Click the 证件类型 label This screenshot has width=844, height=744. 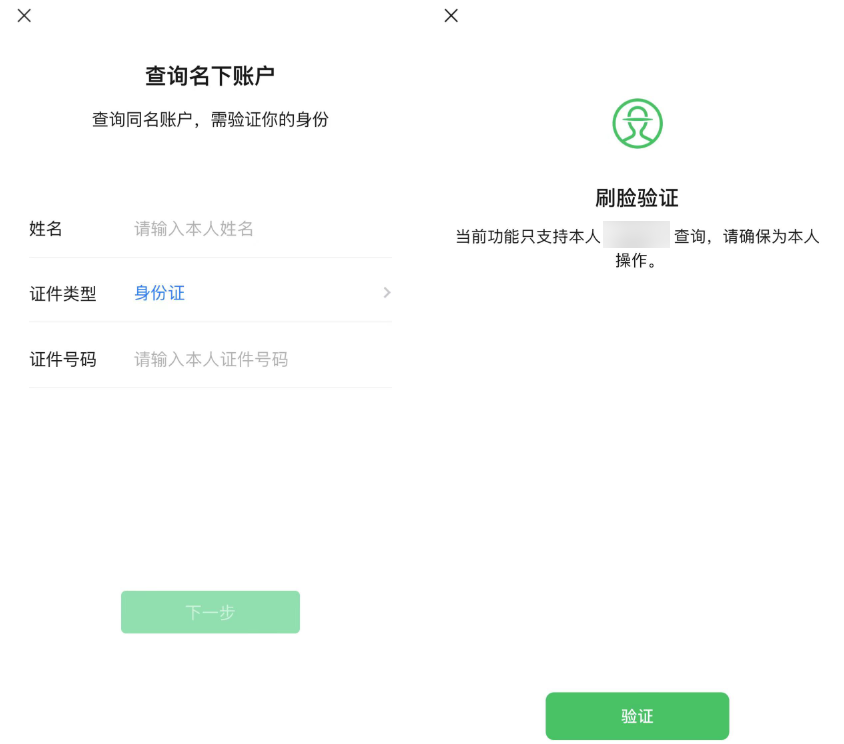click(63, 294)
